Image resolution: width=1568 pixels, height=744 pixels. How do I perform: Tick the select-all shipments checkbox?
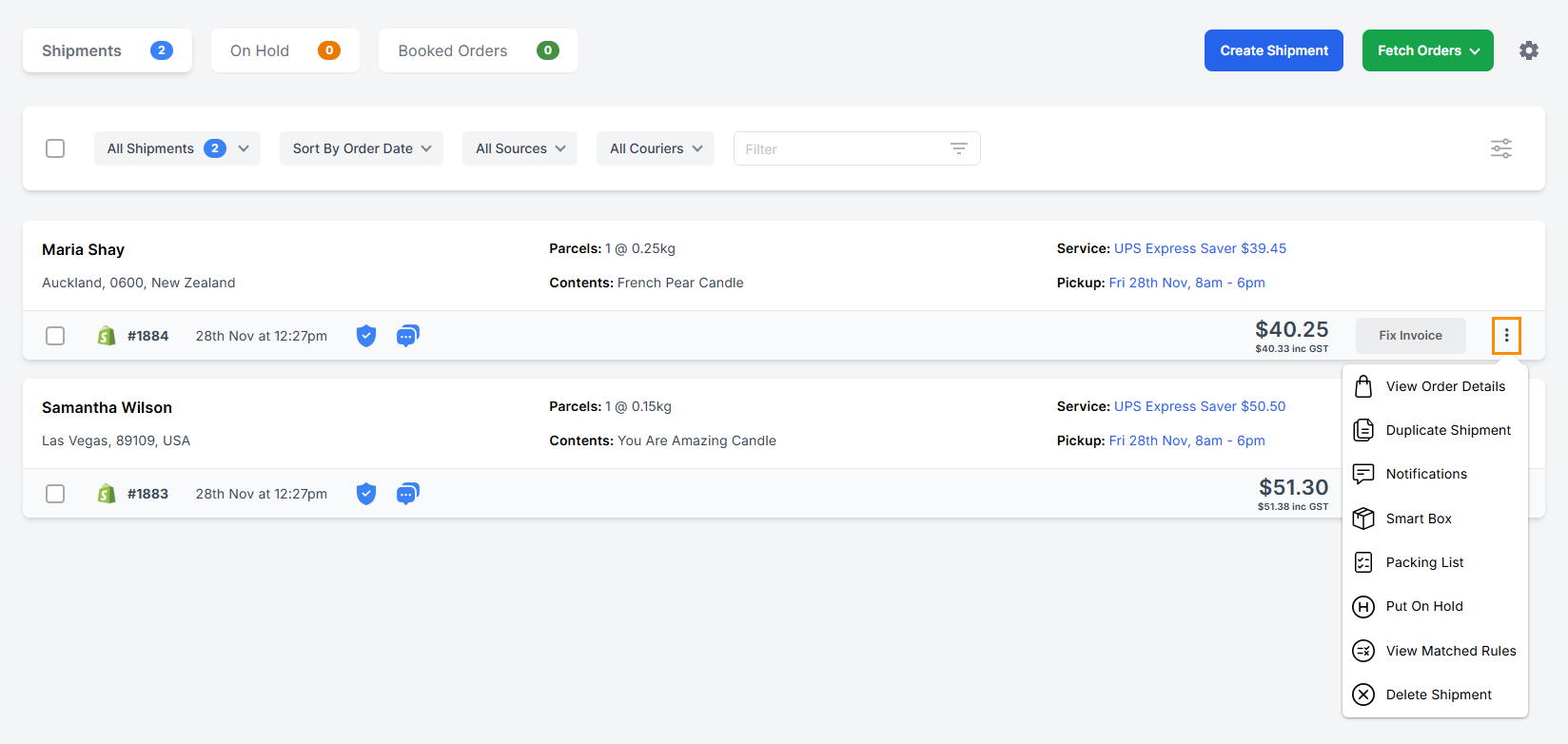click(x=55, y=148)
